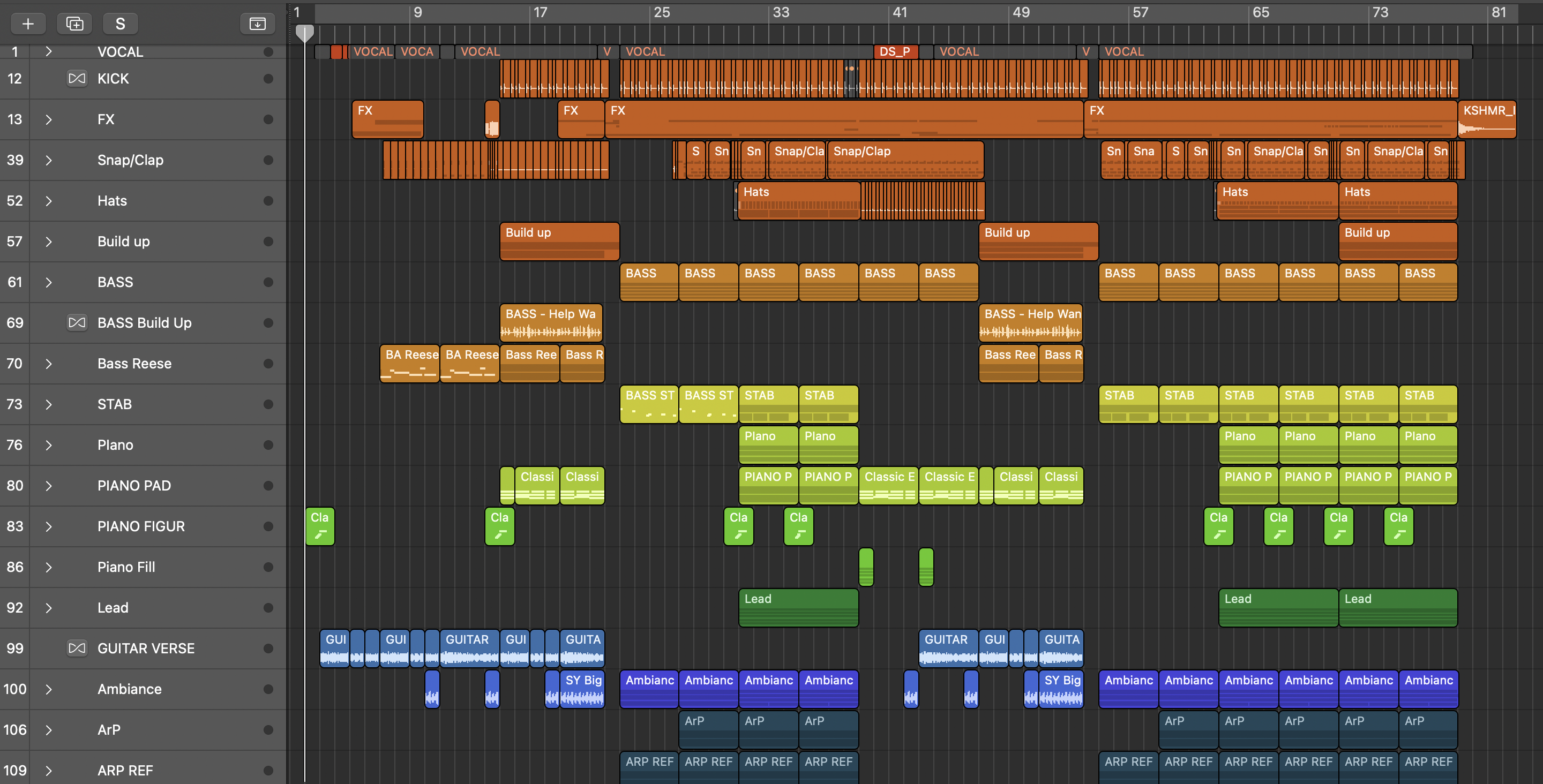The width and height of the screenshot is (1543, 784).
Task: Expand the ArP track stack
Action: coord(49,730)
